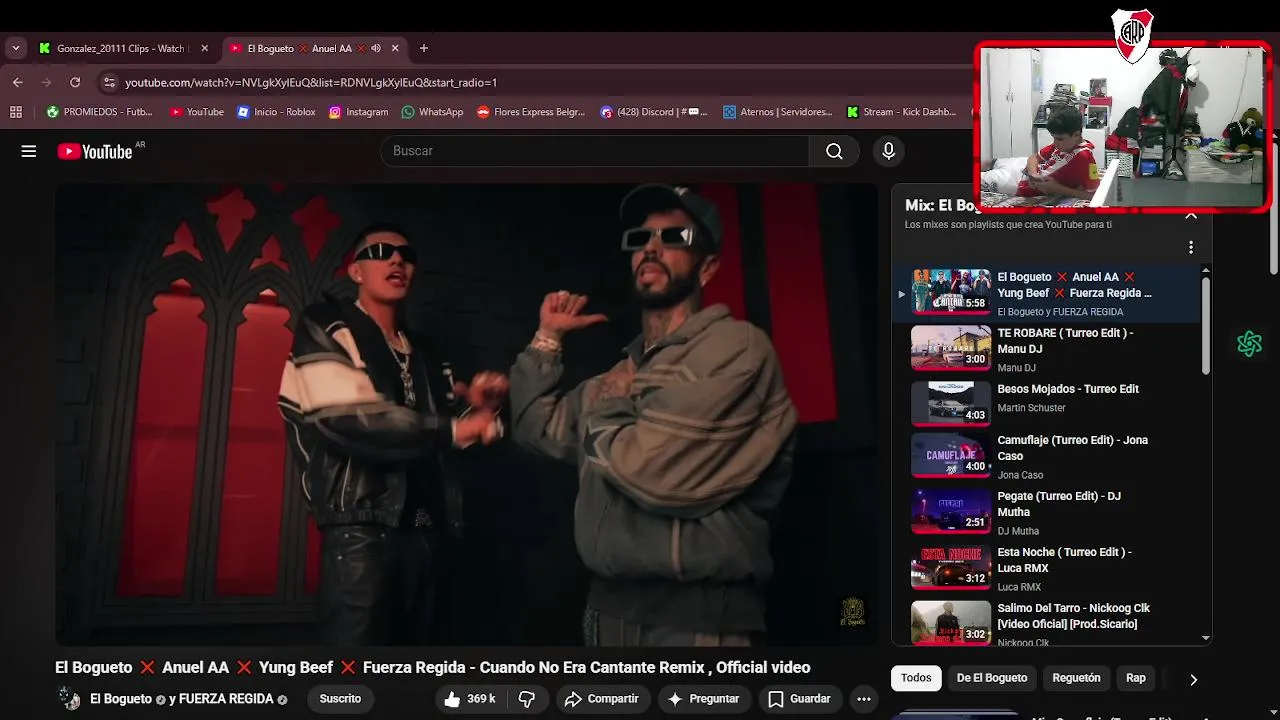The width and height of the screenshot is (1280, 720).
Task: Open the El Bogueto watermark in video corner
Action: (x=852, y=611)
